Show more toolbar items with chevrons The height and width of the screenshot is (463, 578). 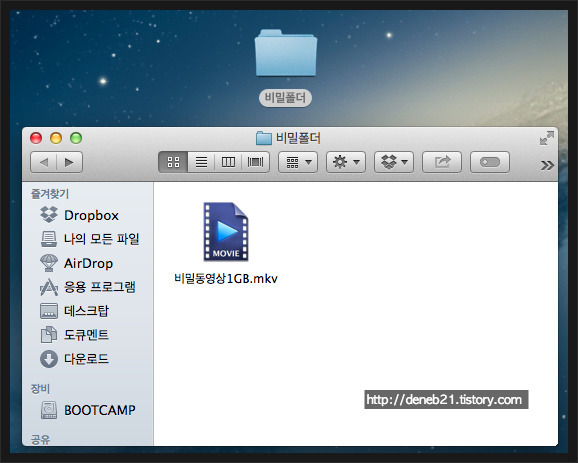[x=547, y=166]
